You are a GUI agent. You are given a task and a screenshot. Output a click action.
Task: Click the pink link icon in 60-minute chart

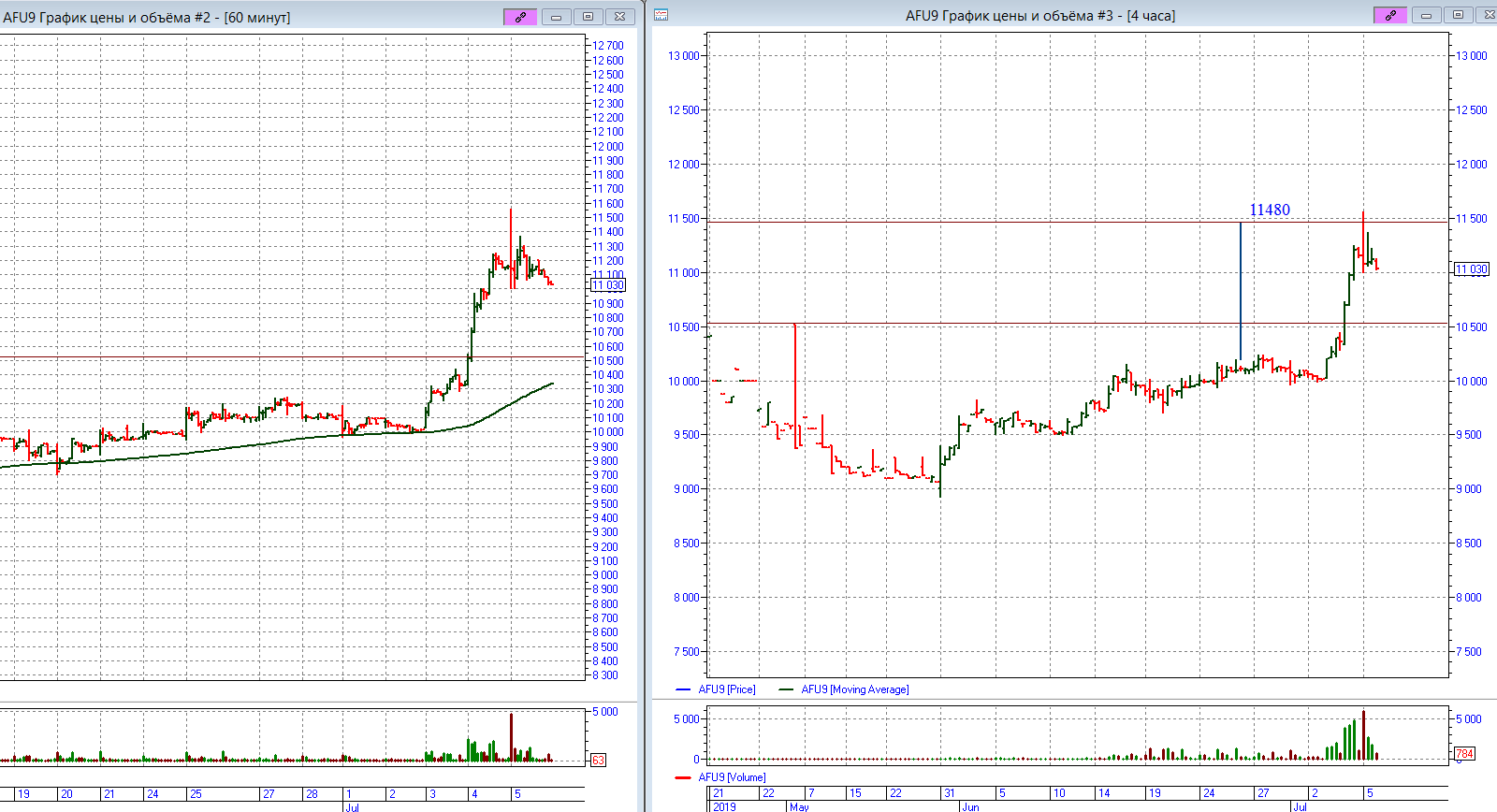coord(520,17)
